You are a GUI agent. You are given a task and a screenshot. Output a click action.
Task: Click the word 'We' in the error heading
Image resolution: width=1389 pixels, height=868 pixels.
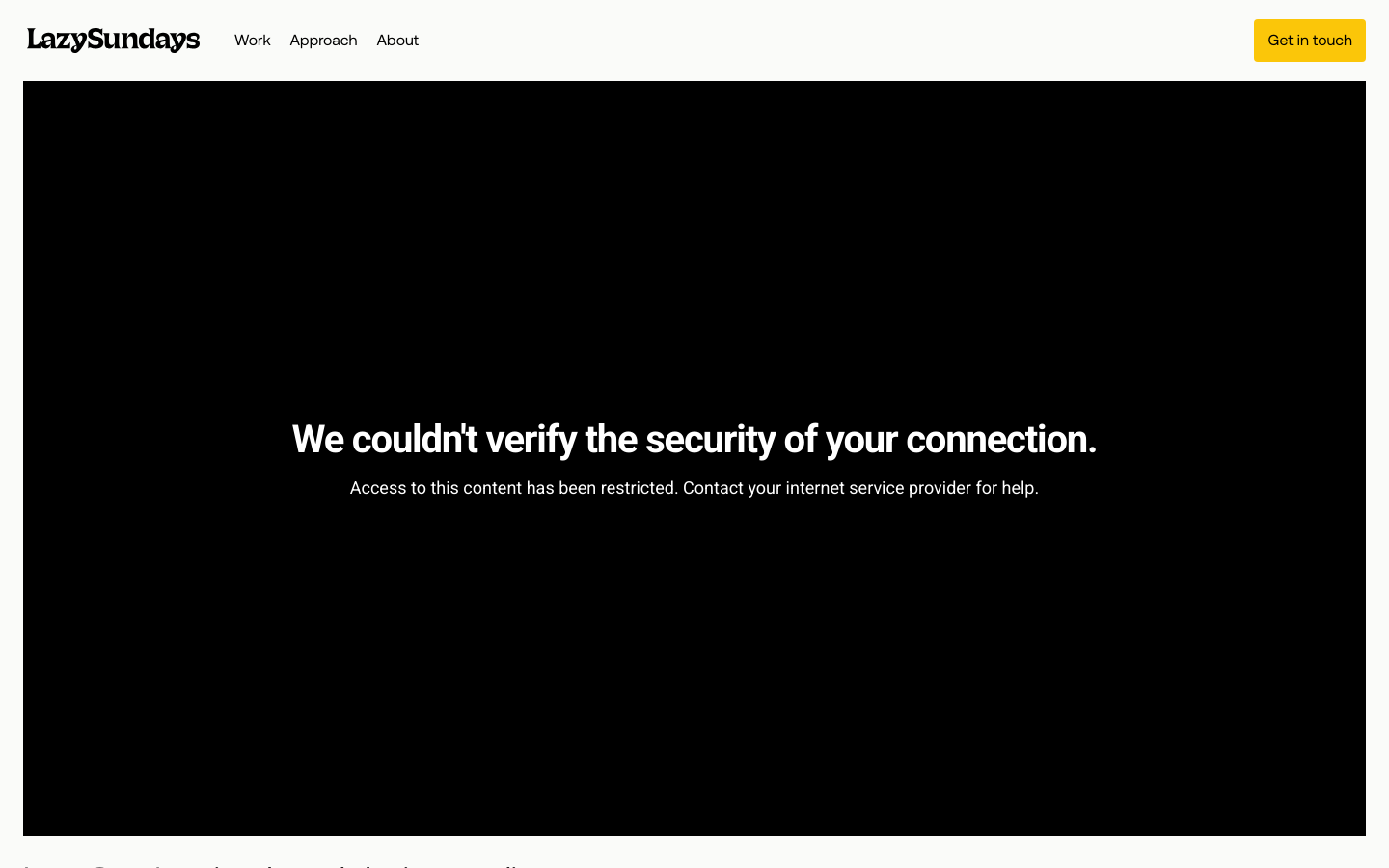click(318, 440)
